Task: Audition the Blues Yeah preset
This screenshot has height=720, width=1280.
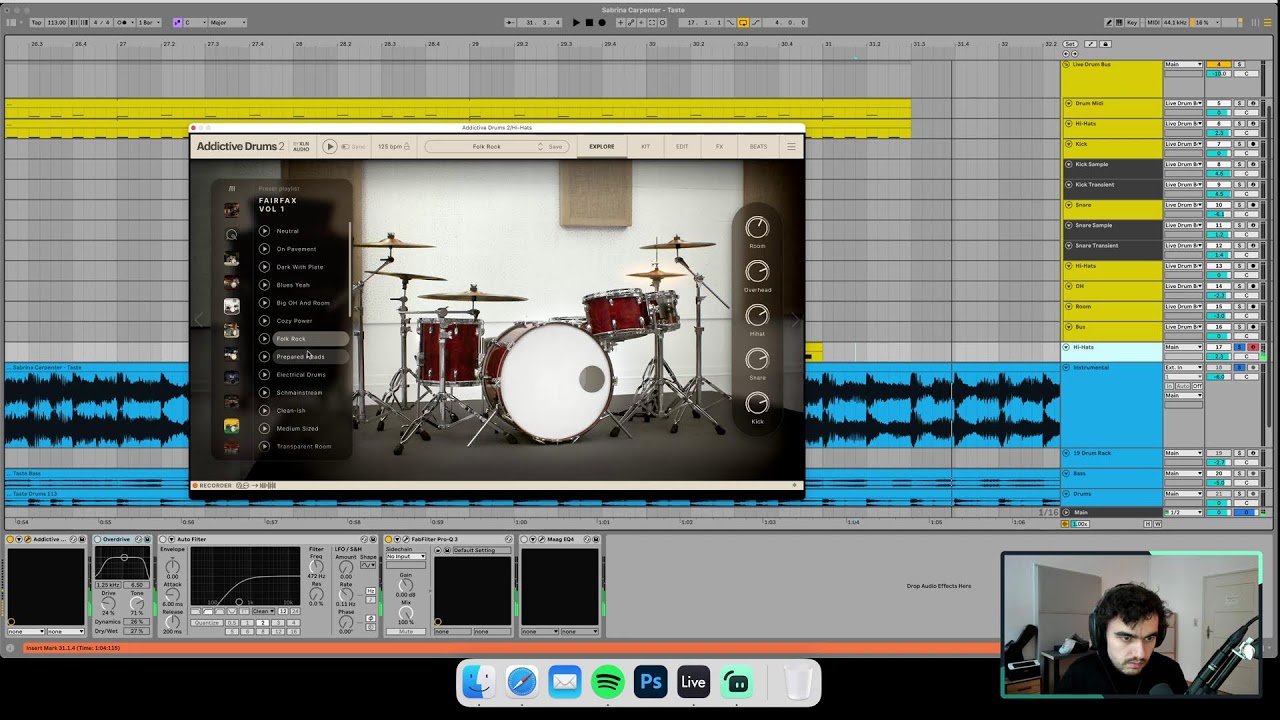Action: [265, 285]
